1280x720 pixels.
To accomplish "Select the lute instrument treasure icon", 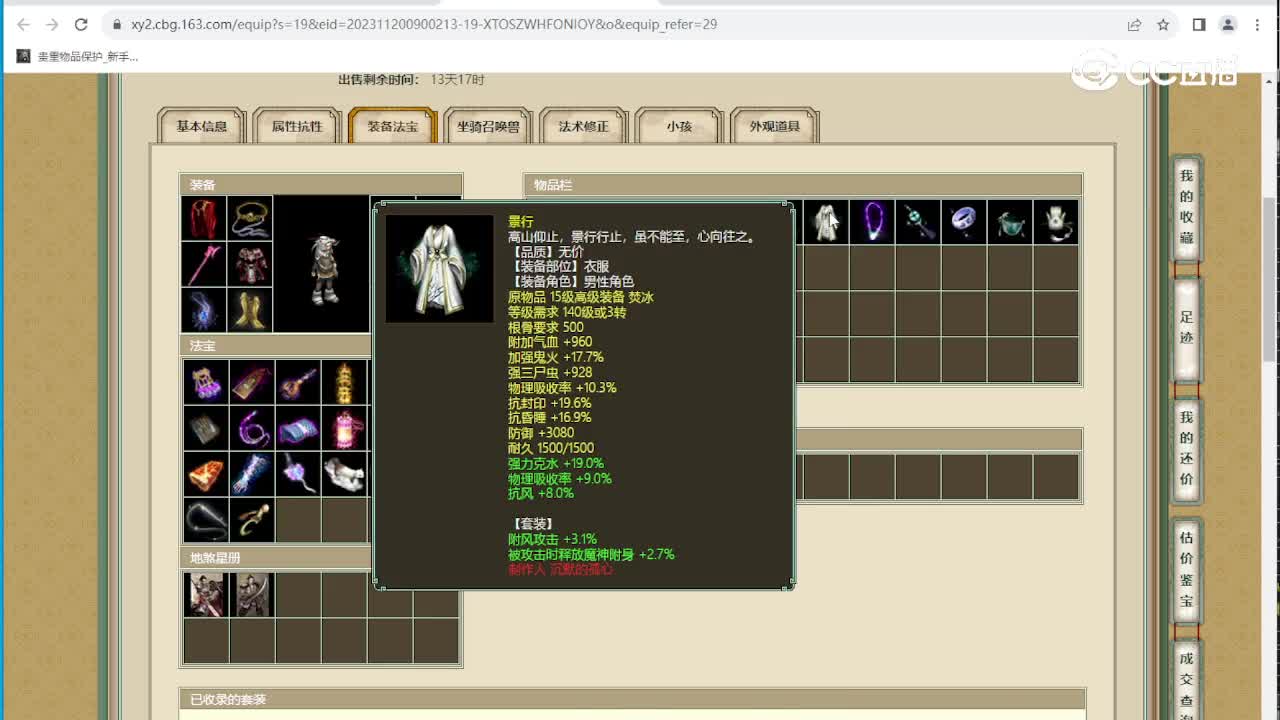I will pos(298,382).
